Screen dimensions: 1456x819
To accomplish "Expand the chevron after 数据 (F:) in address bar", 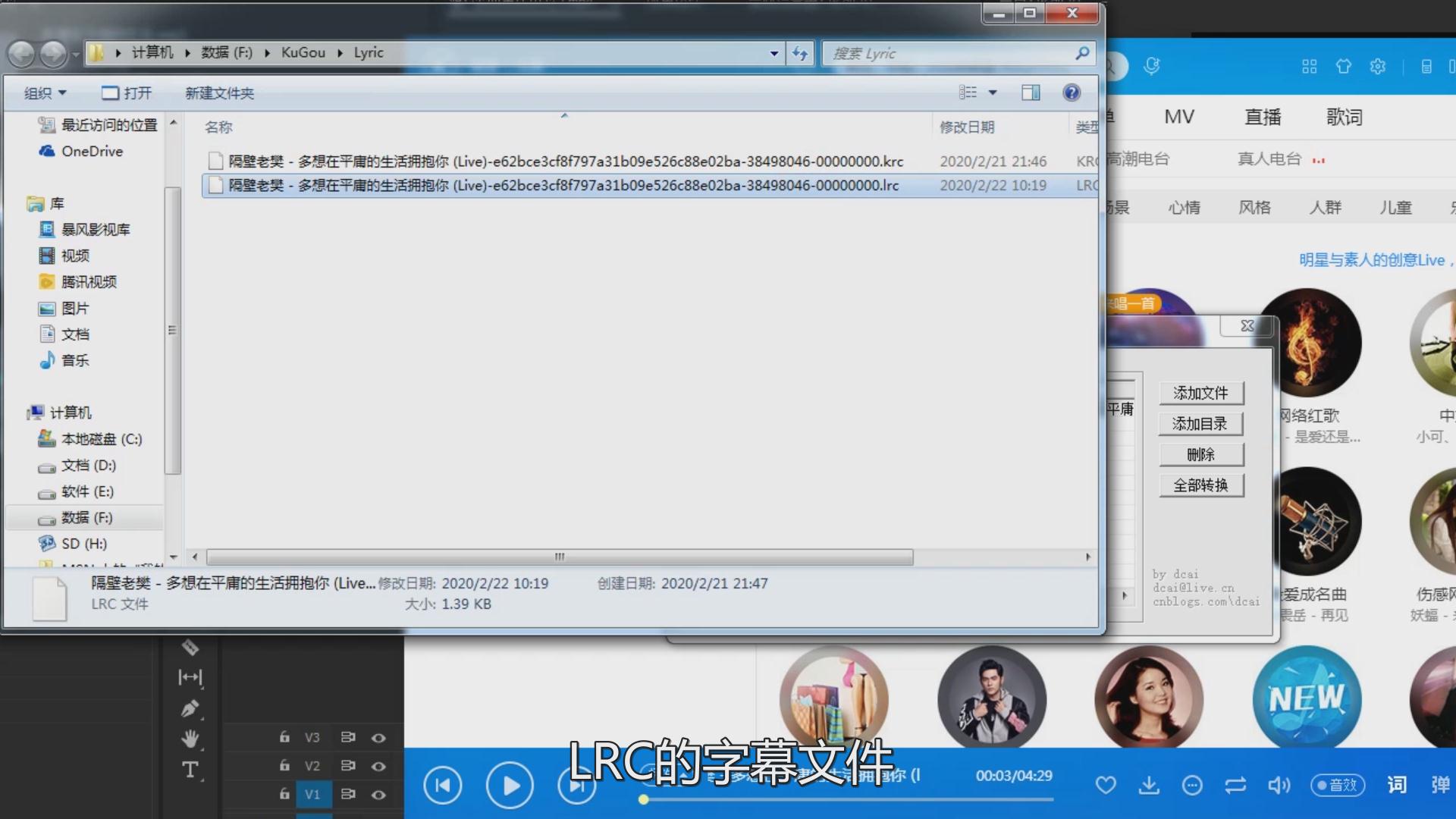I will pyautogui.click(x=267, y=53).
